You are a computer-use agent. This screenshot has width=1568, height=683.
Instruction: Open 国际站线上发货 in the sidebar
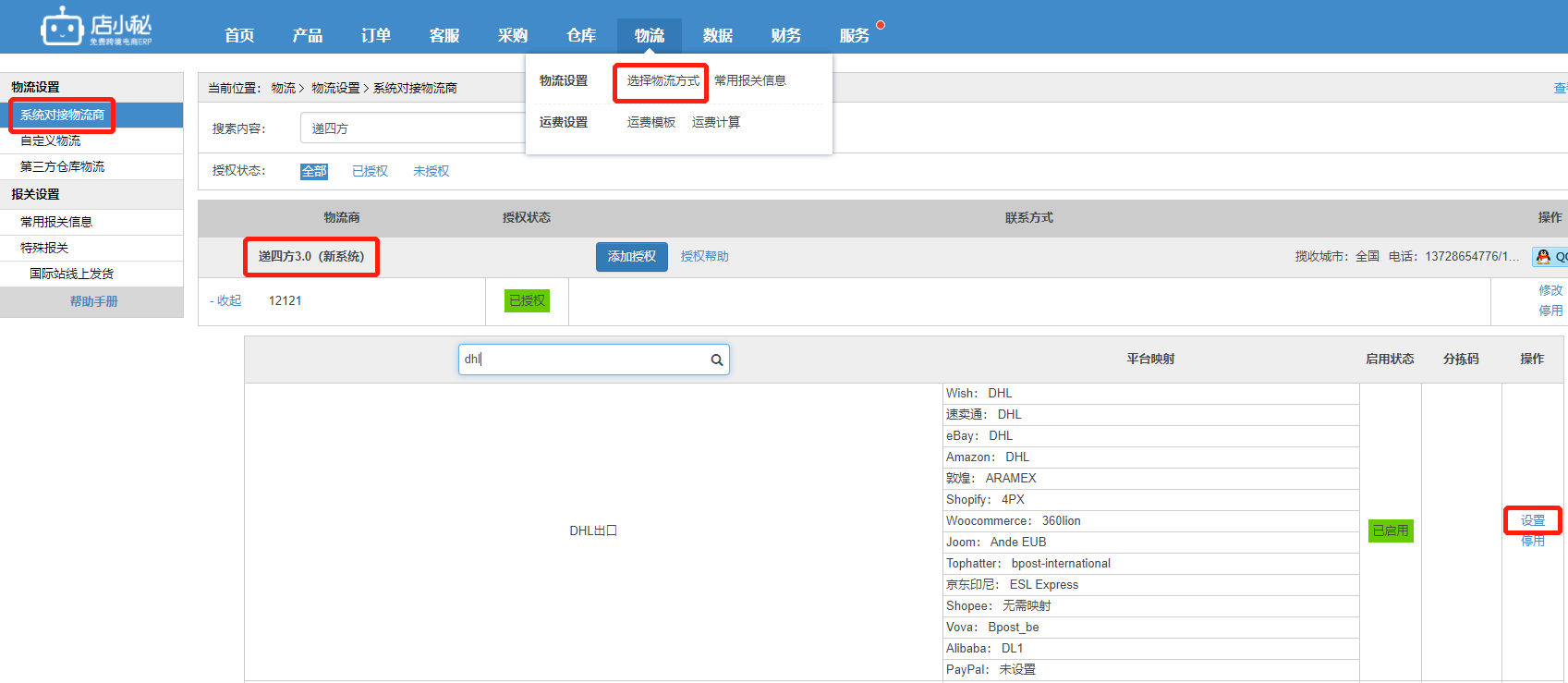tap(91, 274)
